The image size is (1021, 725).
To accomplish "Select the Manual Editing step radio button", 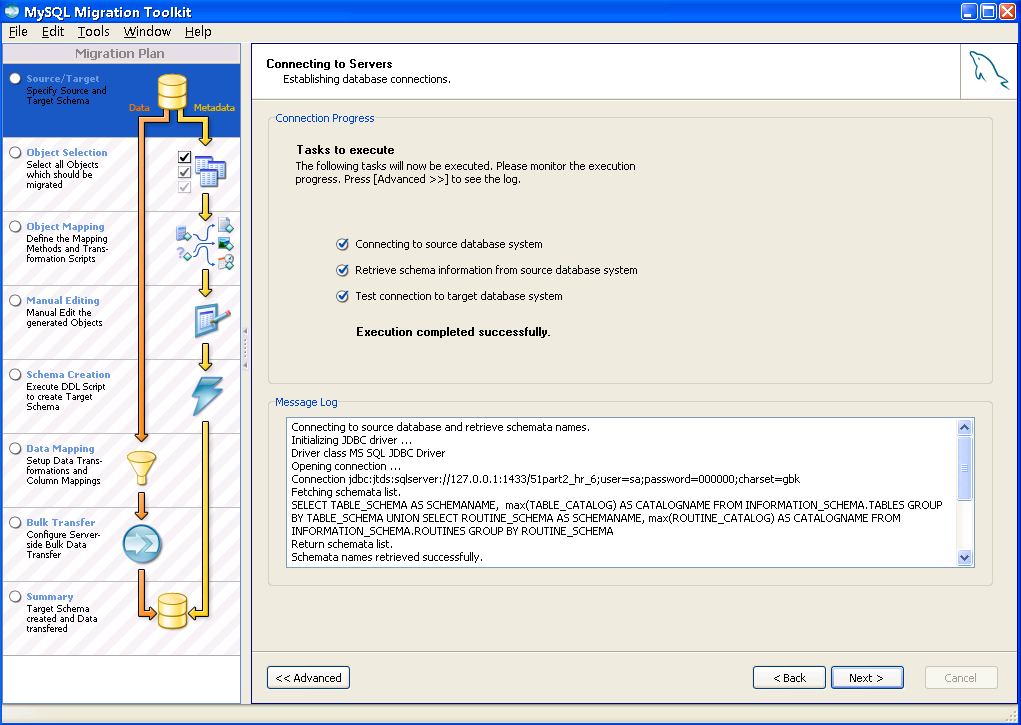I will tap(15, 300).
